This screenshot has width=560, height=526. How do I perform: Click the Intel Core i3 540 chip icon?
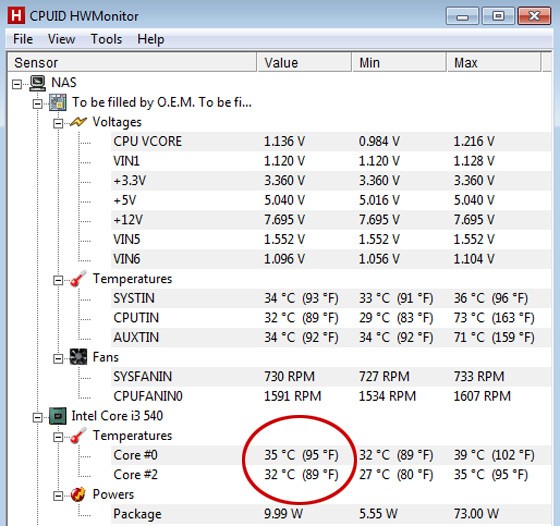pyautogui.click(x=58, y=416)
